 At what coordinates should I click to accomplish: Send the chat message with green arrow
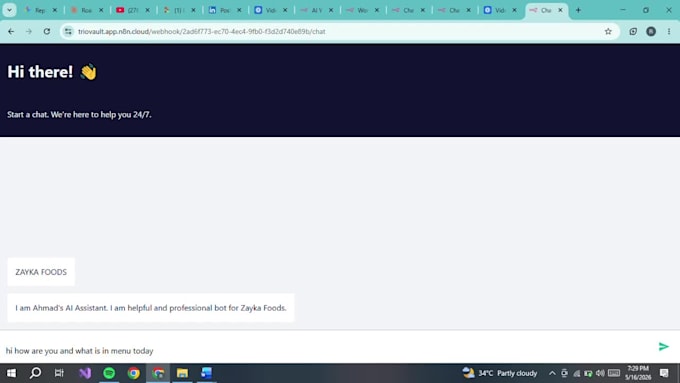[x=664, y=347]
